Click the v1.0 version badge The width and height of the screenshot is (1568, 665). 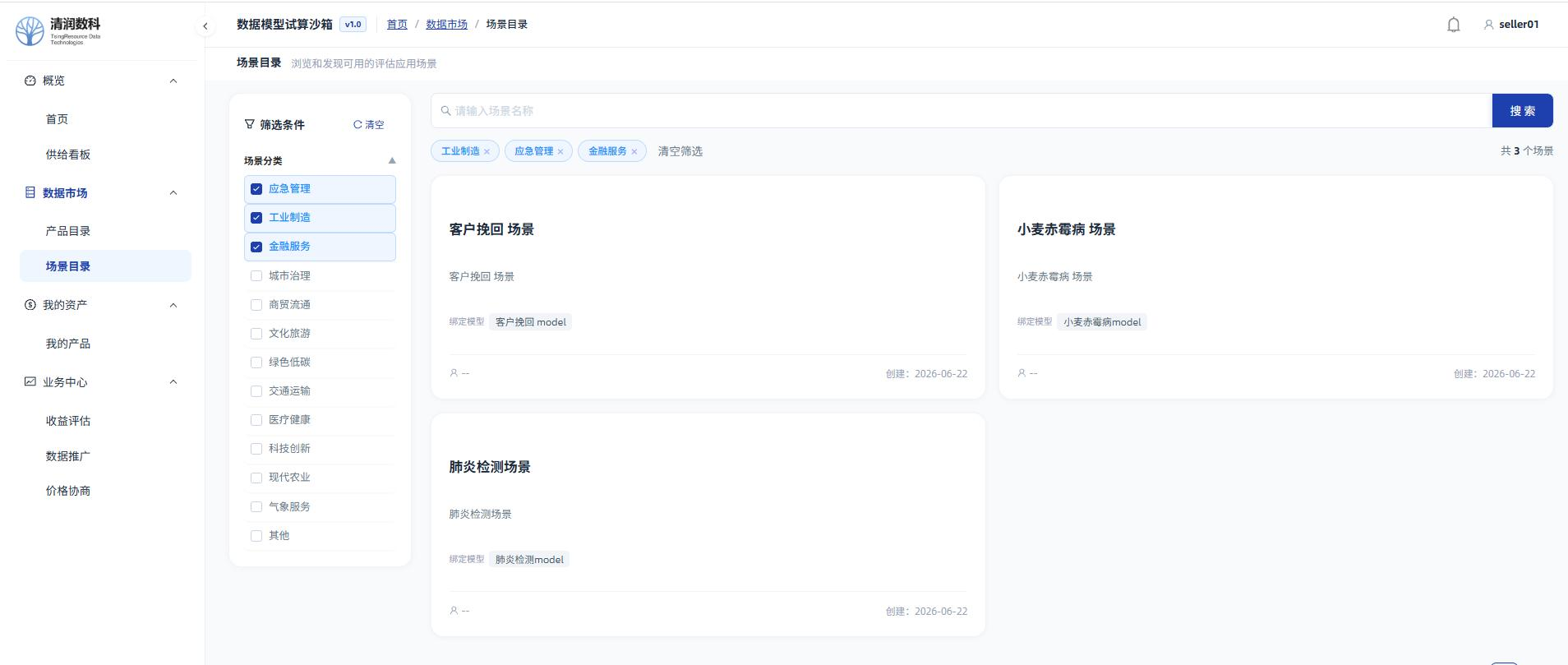353,25
